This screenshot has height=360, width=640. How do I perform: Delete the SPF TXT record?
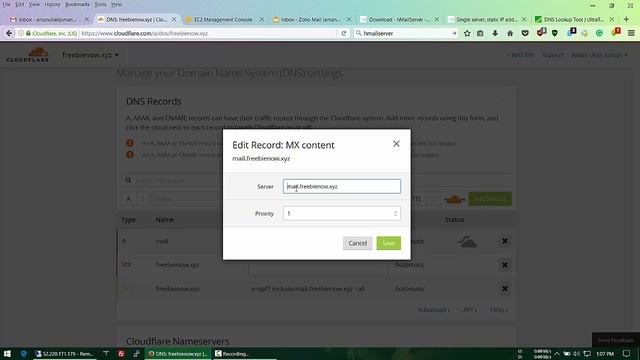(x=505, y=289)
